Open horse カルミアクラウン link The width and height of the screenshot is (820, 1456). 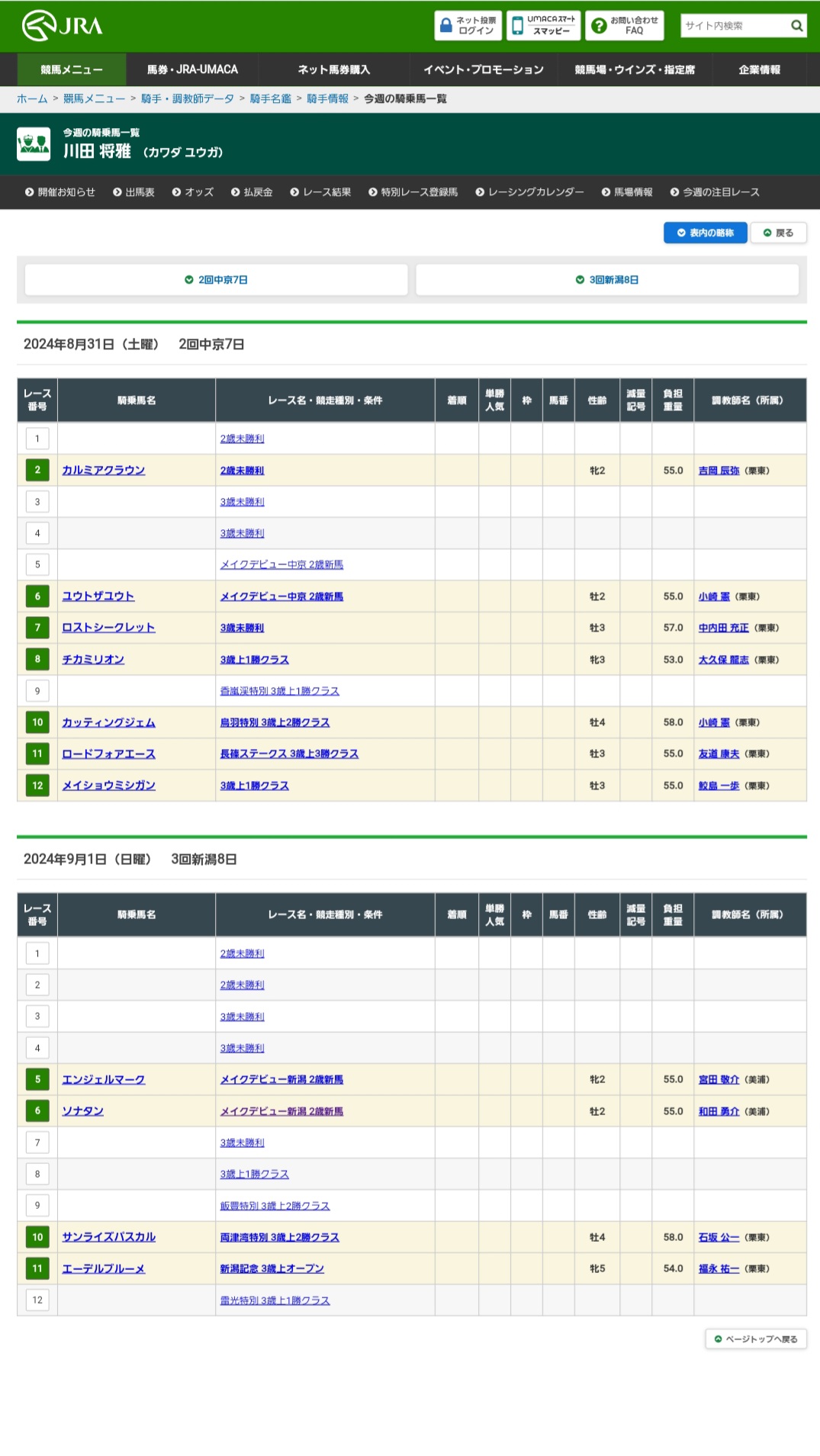click(x=104, y=471)
